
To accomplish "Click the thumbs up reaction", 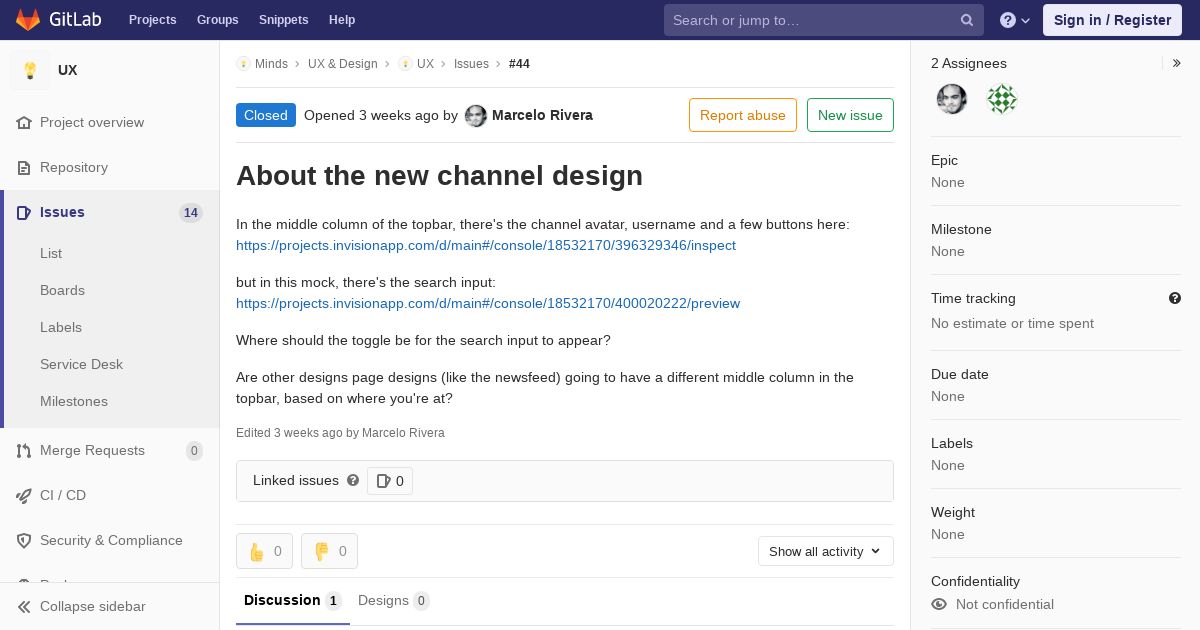I will tap(264, 551).
